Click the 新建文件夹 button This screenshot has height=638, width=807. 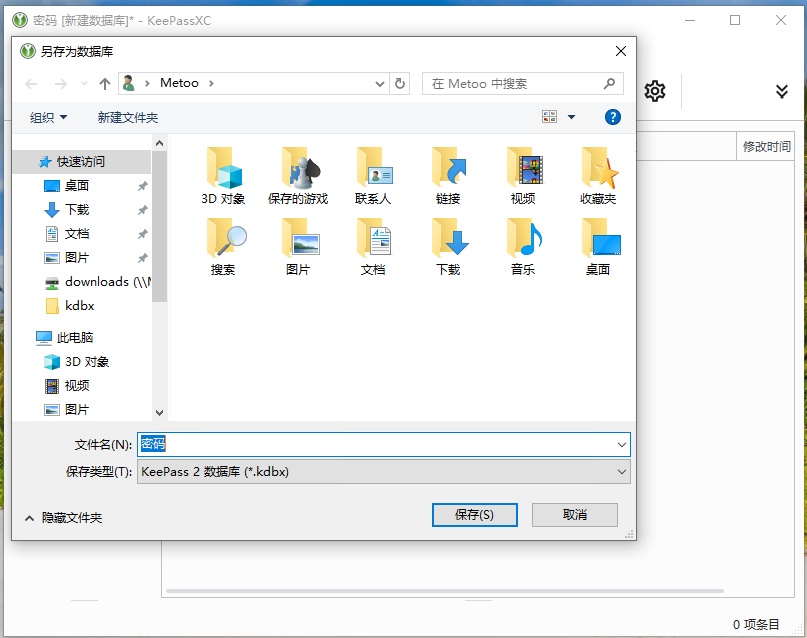coord(127,116)
